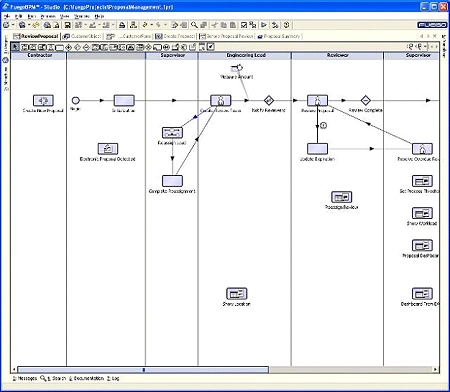Select the arrow pointer tool in diagram palette
Screen dimensions: 450x392
15,47
